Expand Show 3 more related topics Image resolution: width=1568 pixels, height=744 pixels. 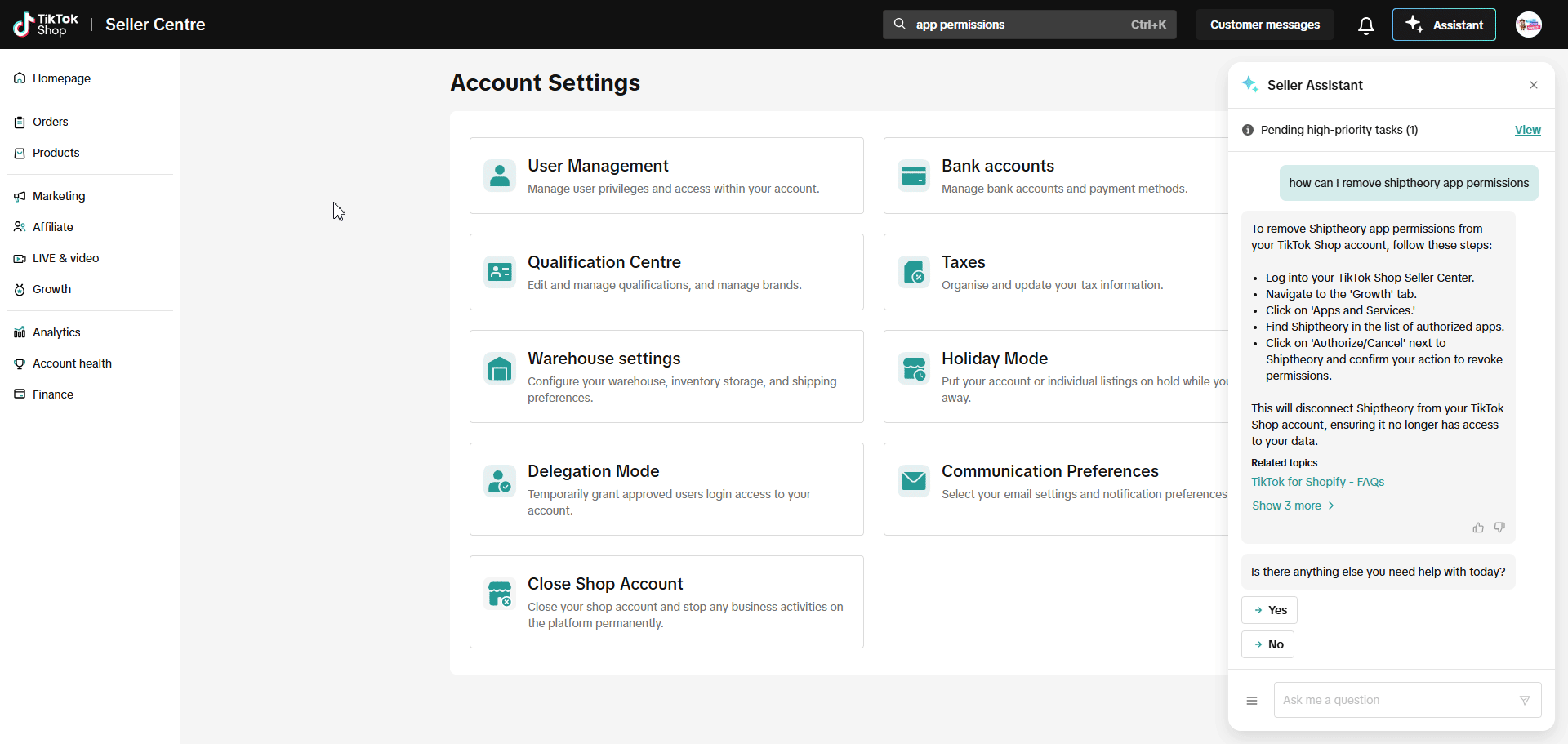(1294, 506)
